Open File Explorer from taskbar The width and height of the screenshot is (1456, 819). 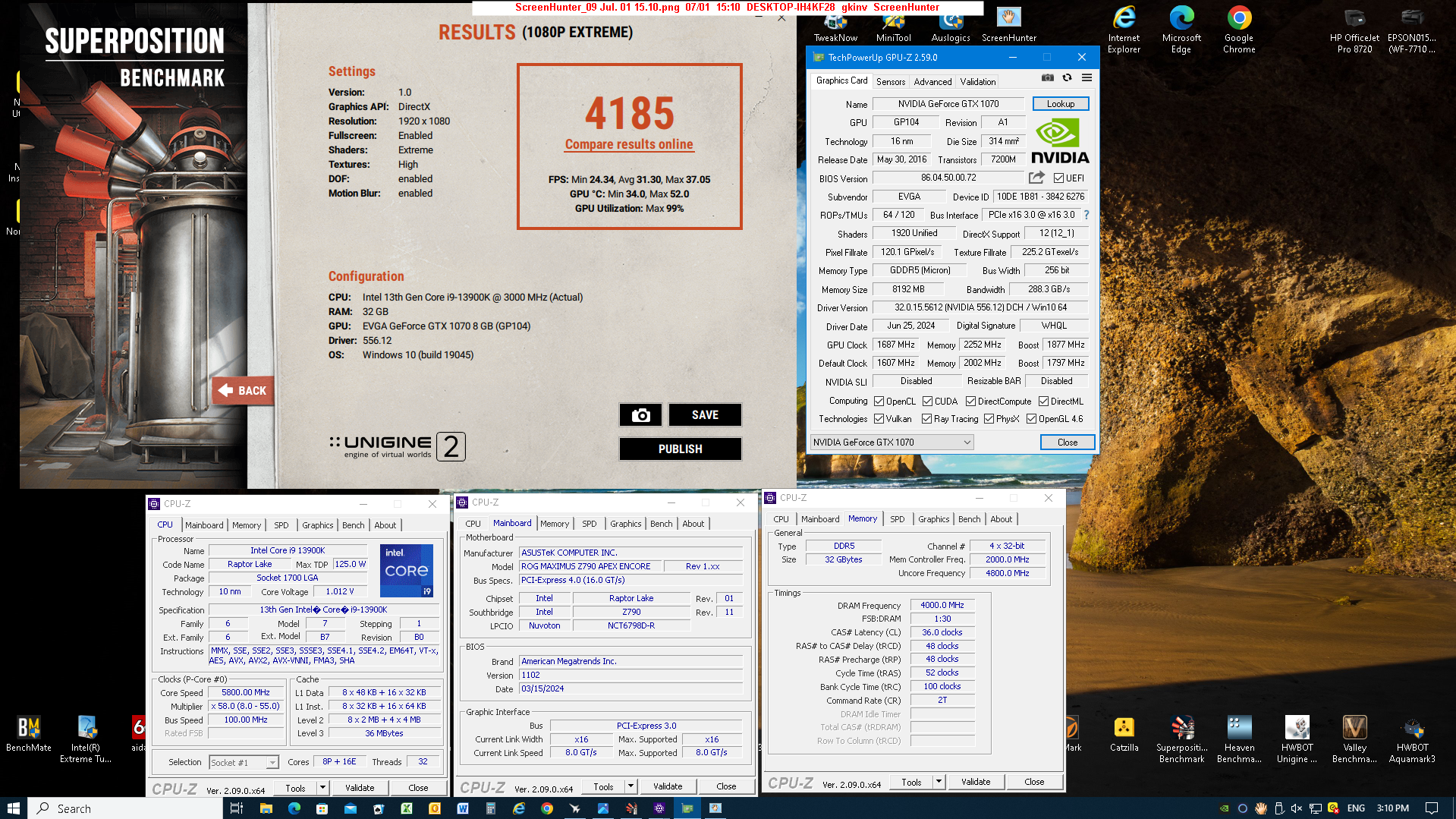pyautogui.click(x=266, y=808)
